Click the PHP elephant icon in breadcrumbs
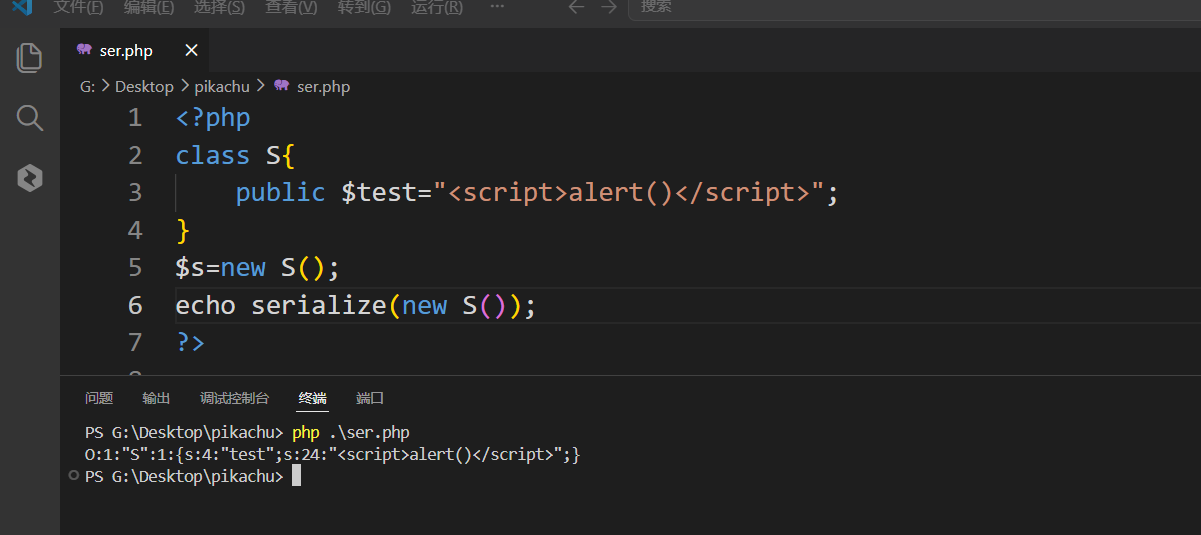 281,86
